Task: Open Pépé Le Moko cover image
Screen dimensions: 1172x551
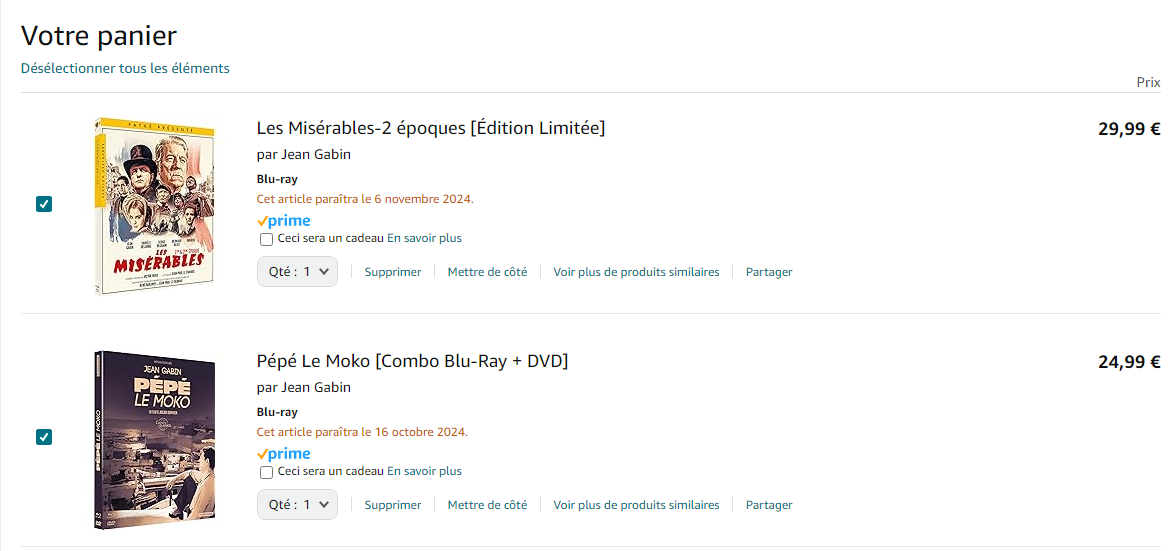Action: (x=154, y=439)
